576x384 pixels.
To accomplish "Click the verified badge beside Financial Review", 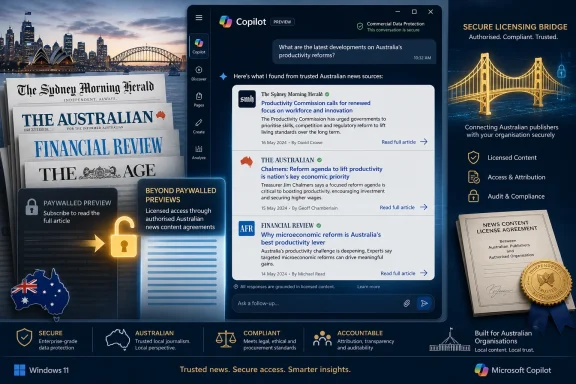I will click(318, 225).
